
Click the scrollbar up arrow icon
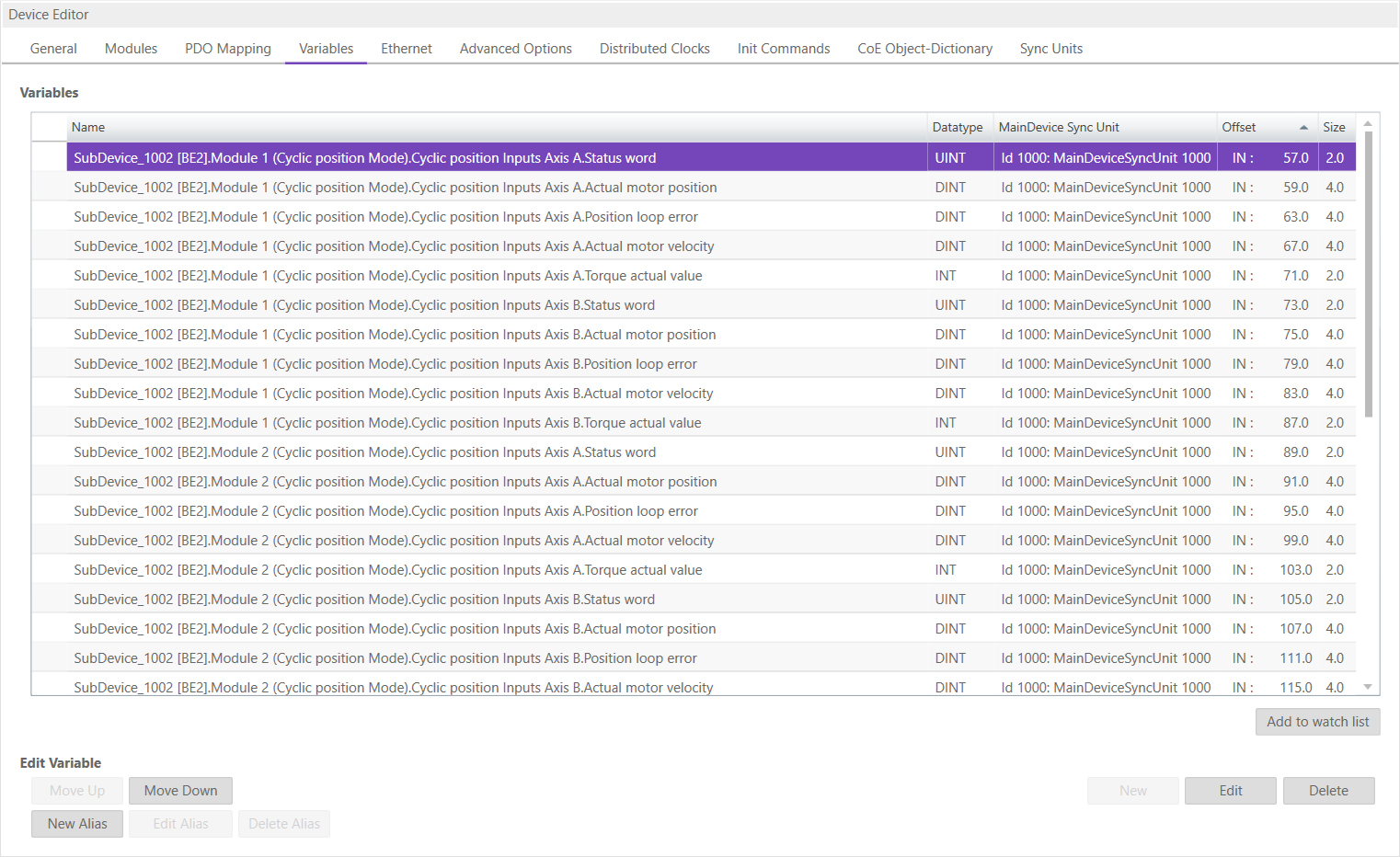[x=1367, y=120]
